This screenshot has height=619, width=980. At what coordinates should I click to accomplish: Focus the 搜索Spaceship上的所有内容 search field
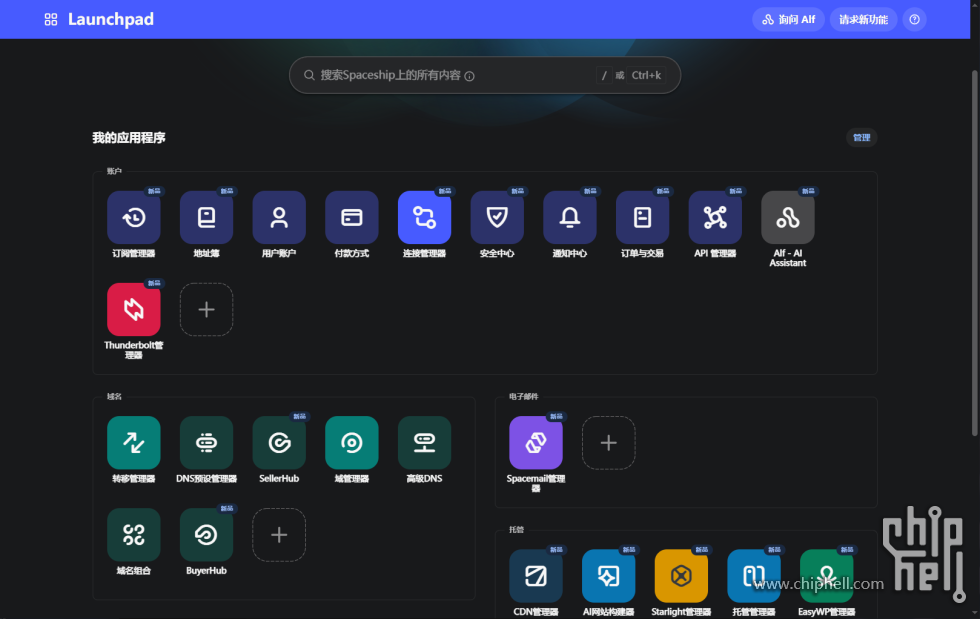[x=484, y=75]
